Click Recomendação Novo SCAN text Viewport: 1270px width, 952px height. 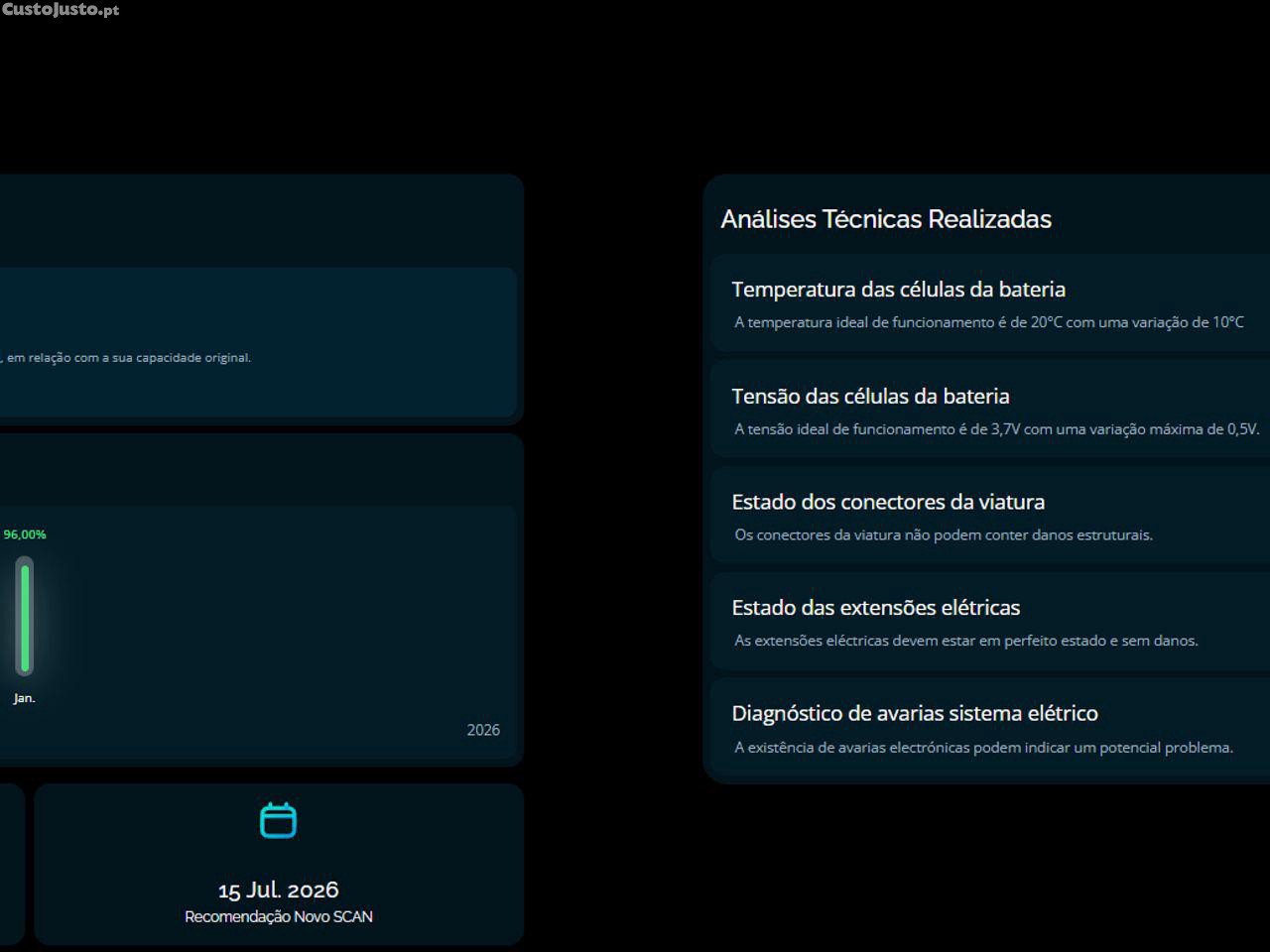[278, 916]
